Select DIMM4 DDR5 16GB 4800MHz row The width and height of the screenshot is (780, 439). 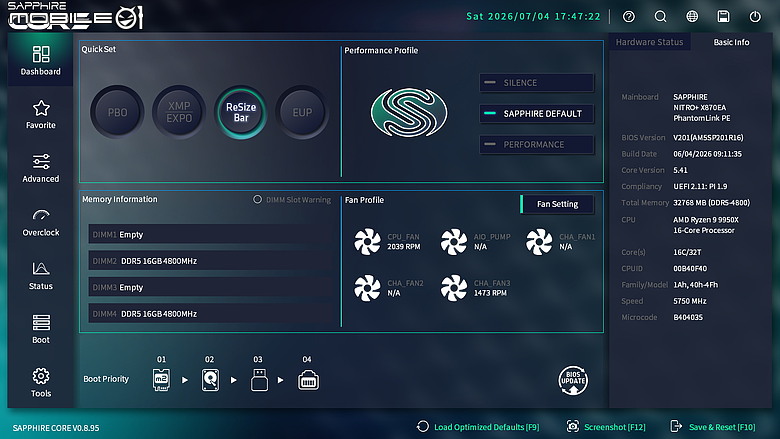pos(211,313)
